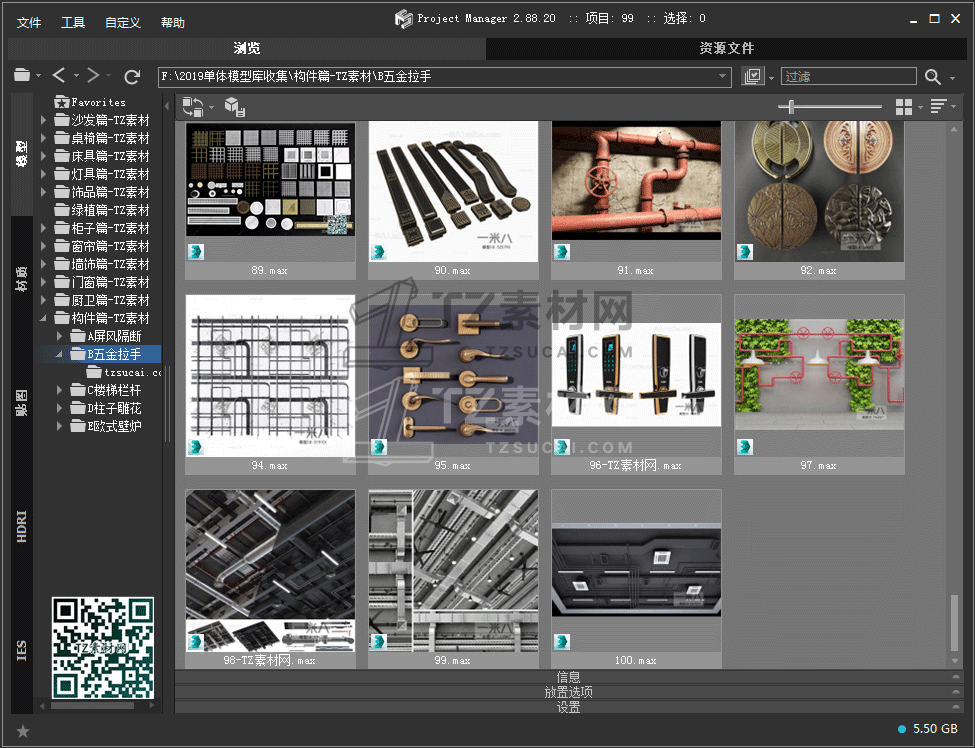Open the 工具 menu
The height and width of the screenshot is (748, 975).
[x=73, y=22]
